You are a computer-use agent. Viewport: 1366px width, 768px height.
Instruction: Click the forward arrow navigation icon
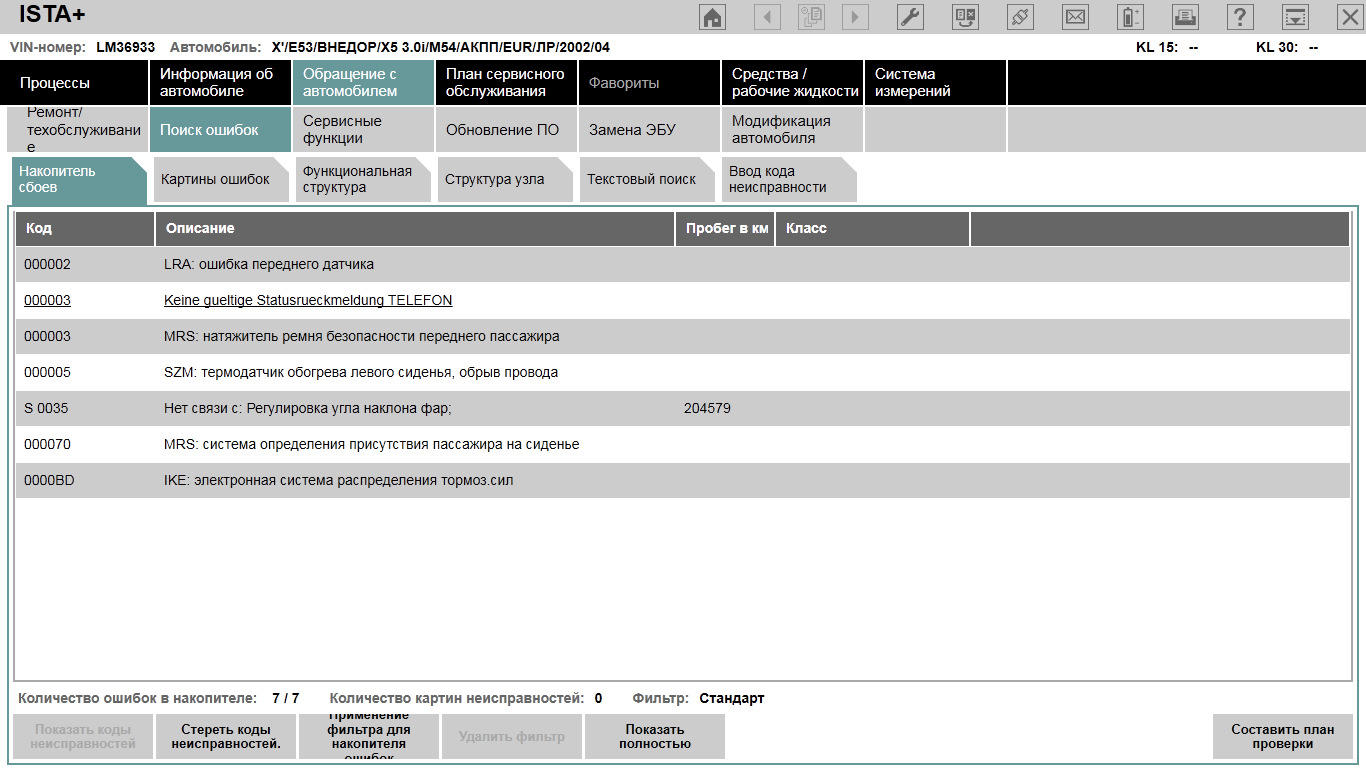coord(855,17)
